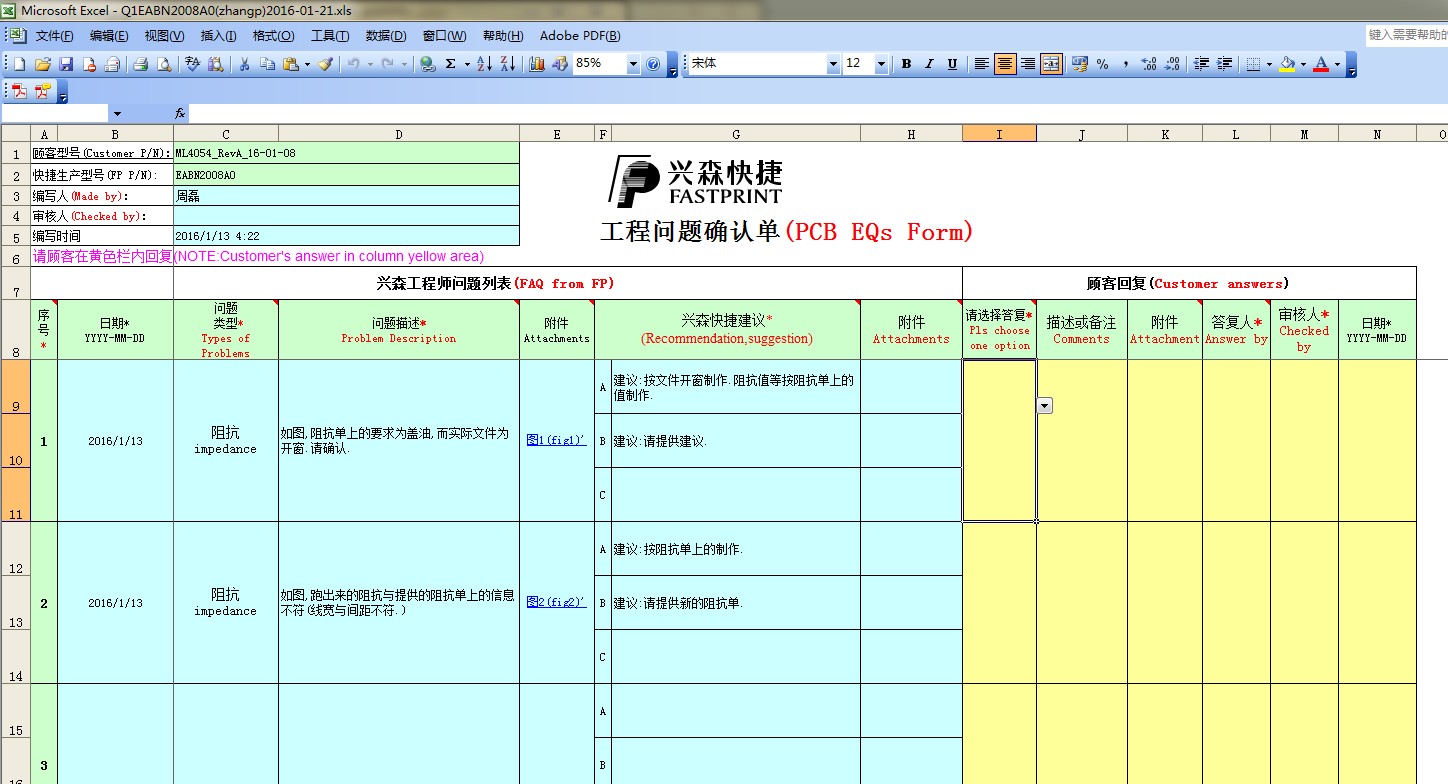
Task: Open the borders style dropdown arrow
Action: [1269, 64]
